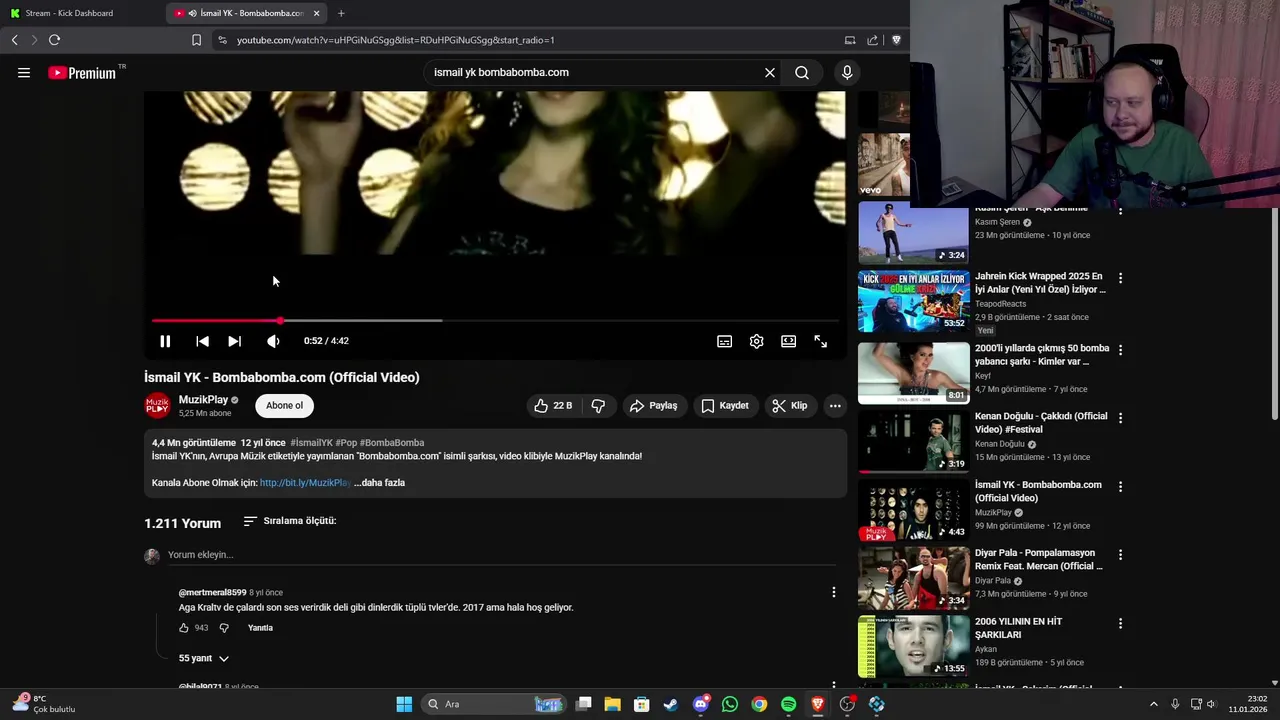Open OBS Studio from taskbar

[x=847, y=704]
